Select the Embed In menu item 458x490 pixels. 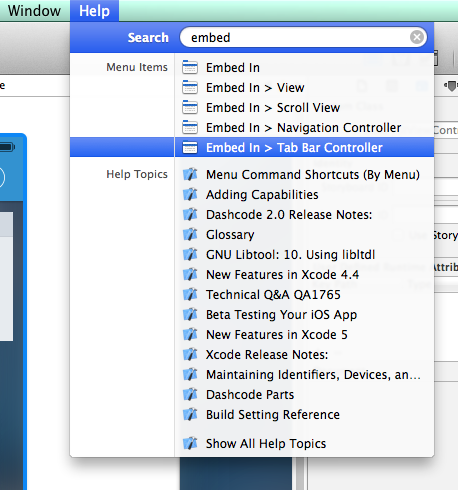304,68
